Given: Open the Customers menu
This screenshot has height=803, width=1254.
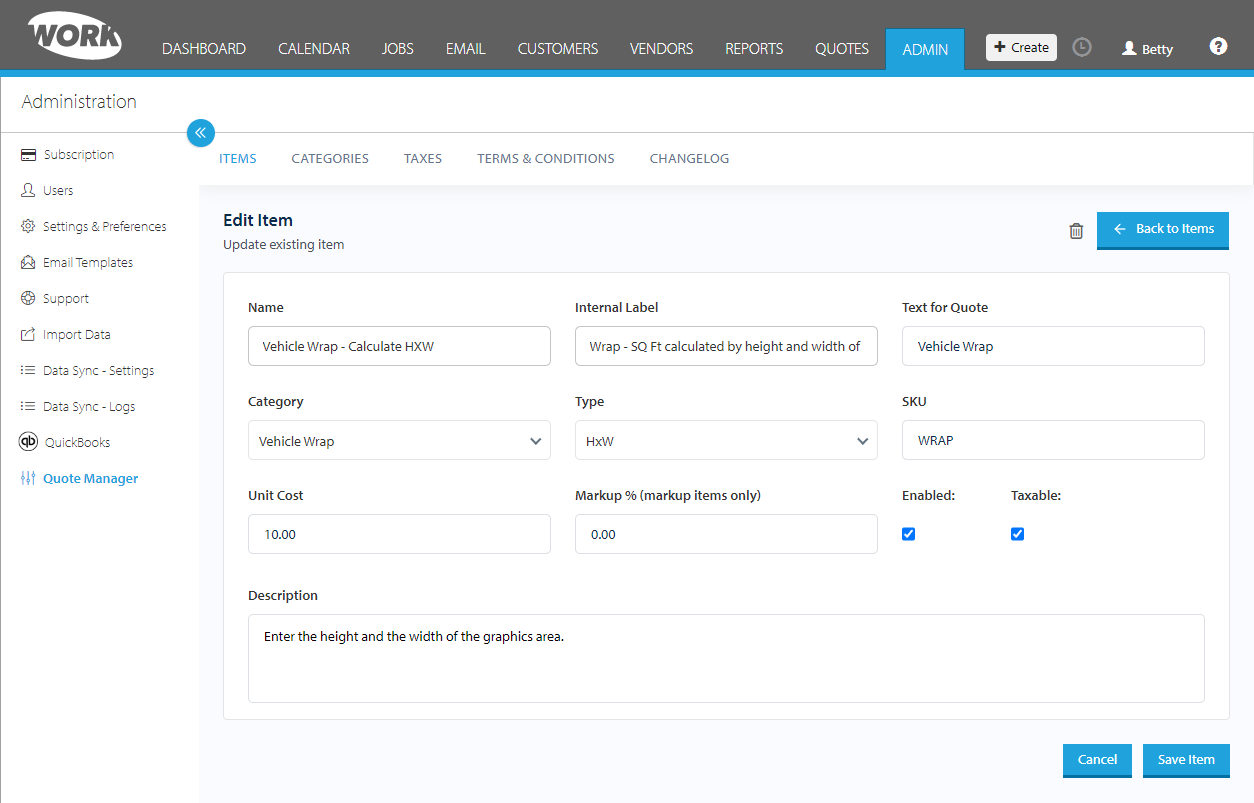Looking at the screenshot, I should pos(558,48).
